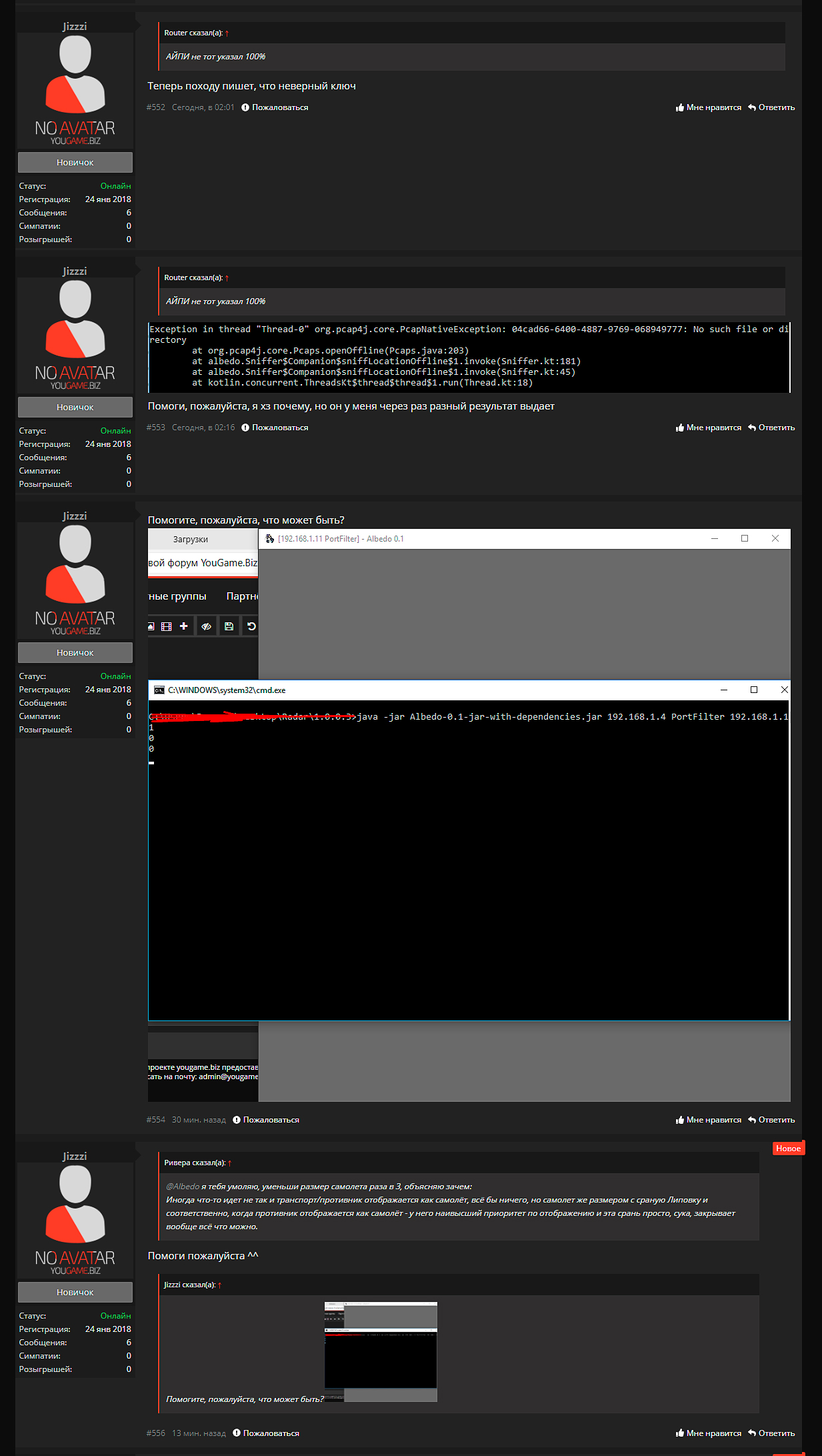The width and height of the screenshot is (822, 1456).
Task: Click the undo arrow icon in the embedded editor toolbar
Action: [x=251, y=626]
